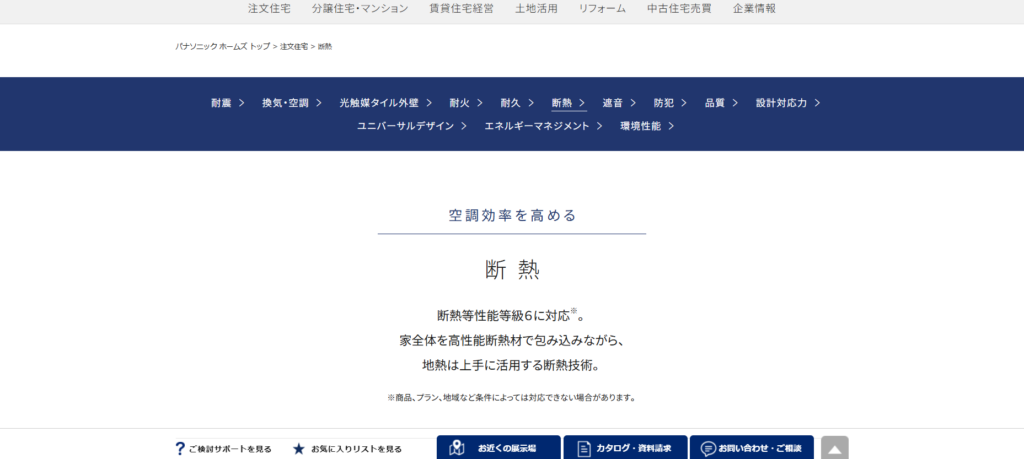Go to ユニバーサルデザイン page
The width and height of the screenshot is (1024, 459).
405,126
